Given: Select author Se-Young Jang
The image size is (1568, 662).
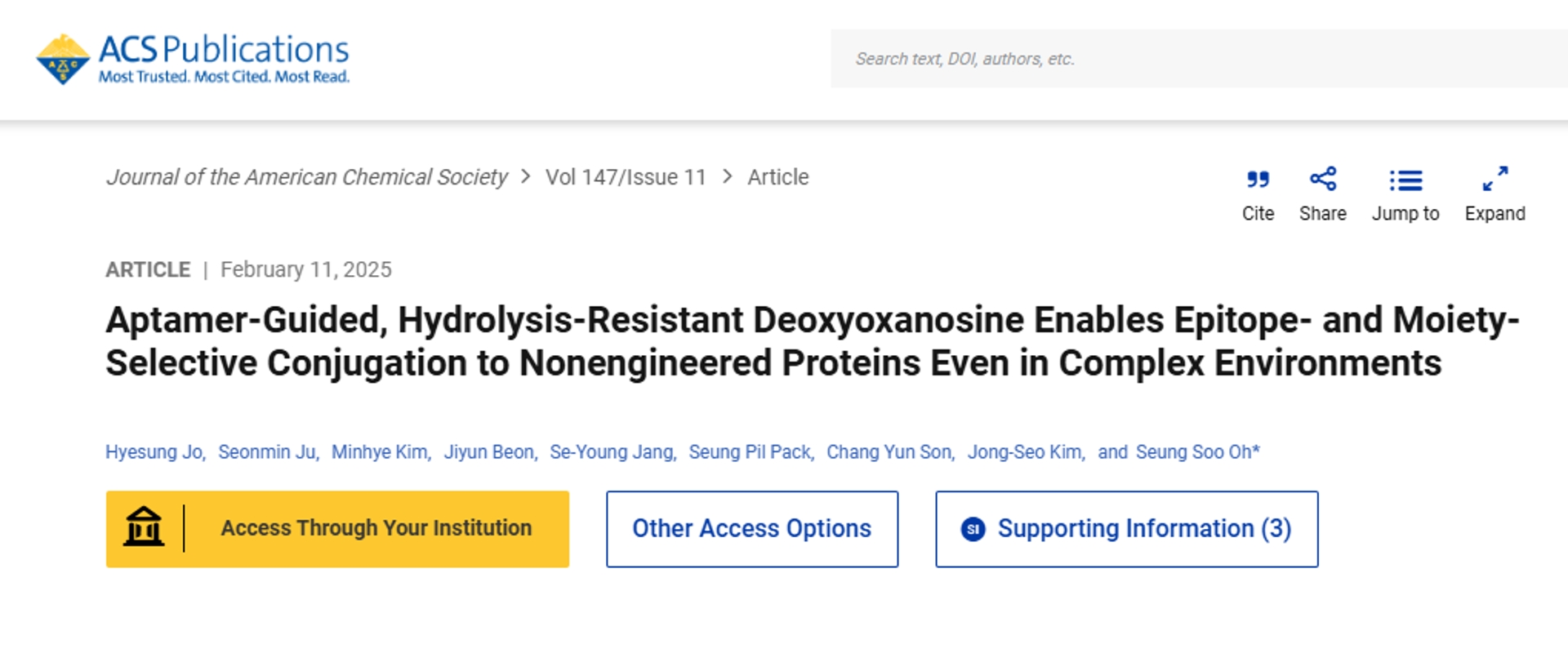Looking at the screenshot, I should tap(612, 452).
